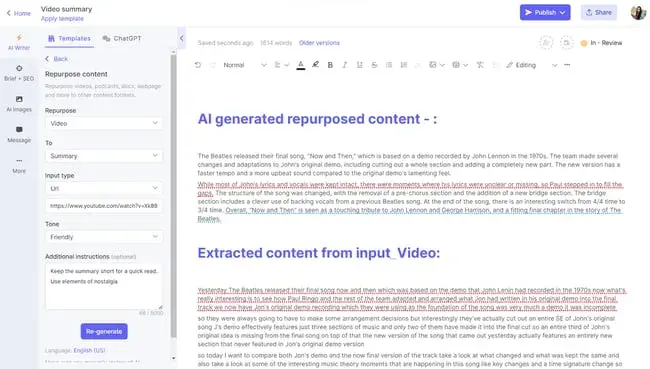
Task: Clear text formatting
Action: (480, 65)
